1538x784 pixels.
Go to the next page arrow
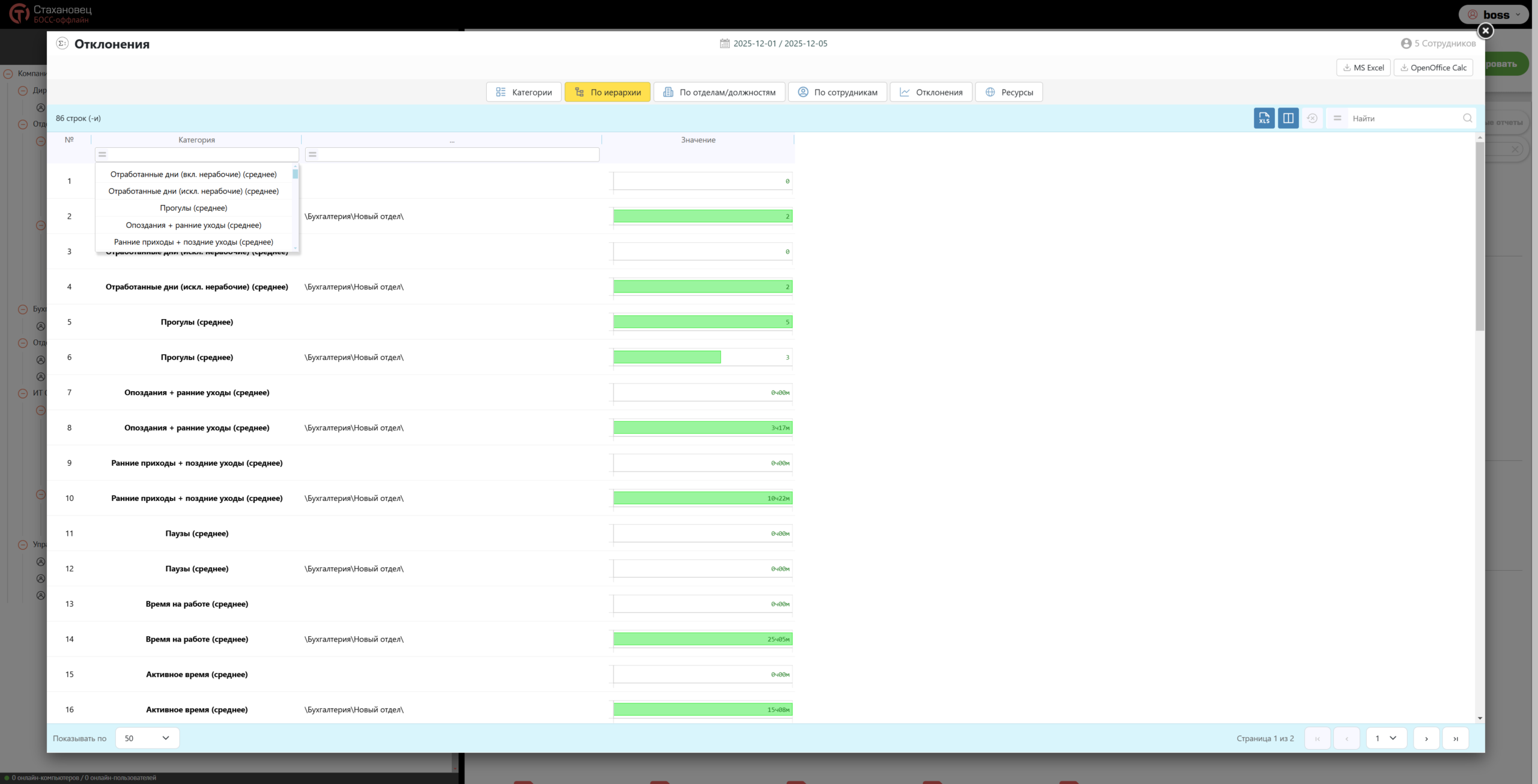(1426, 738)
